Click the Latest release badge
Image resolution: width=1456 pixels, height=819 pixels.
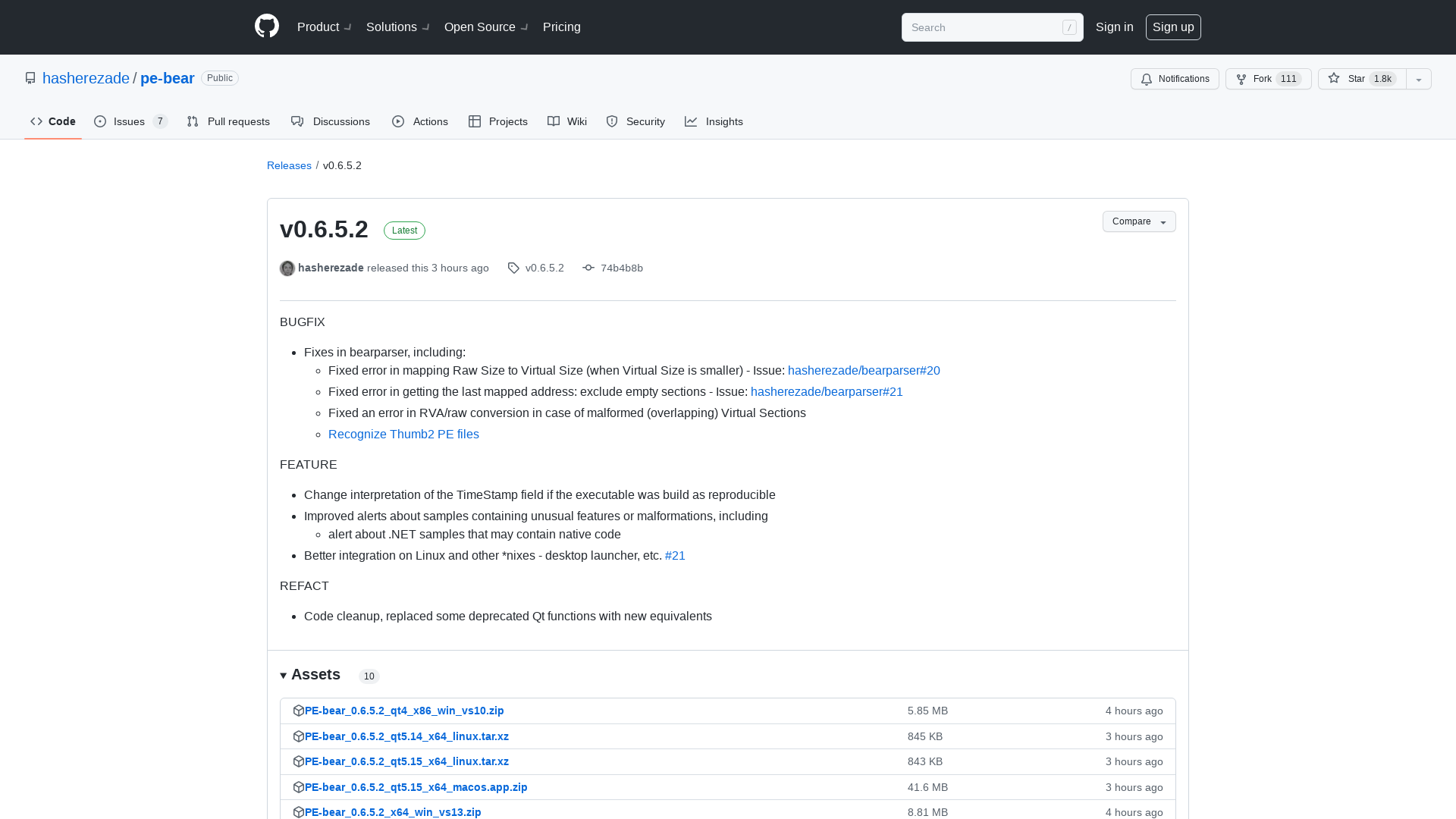click(x=404, y=231)
